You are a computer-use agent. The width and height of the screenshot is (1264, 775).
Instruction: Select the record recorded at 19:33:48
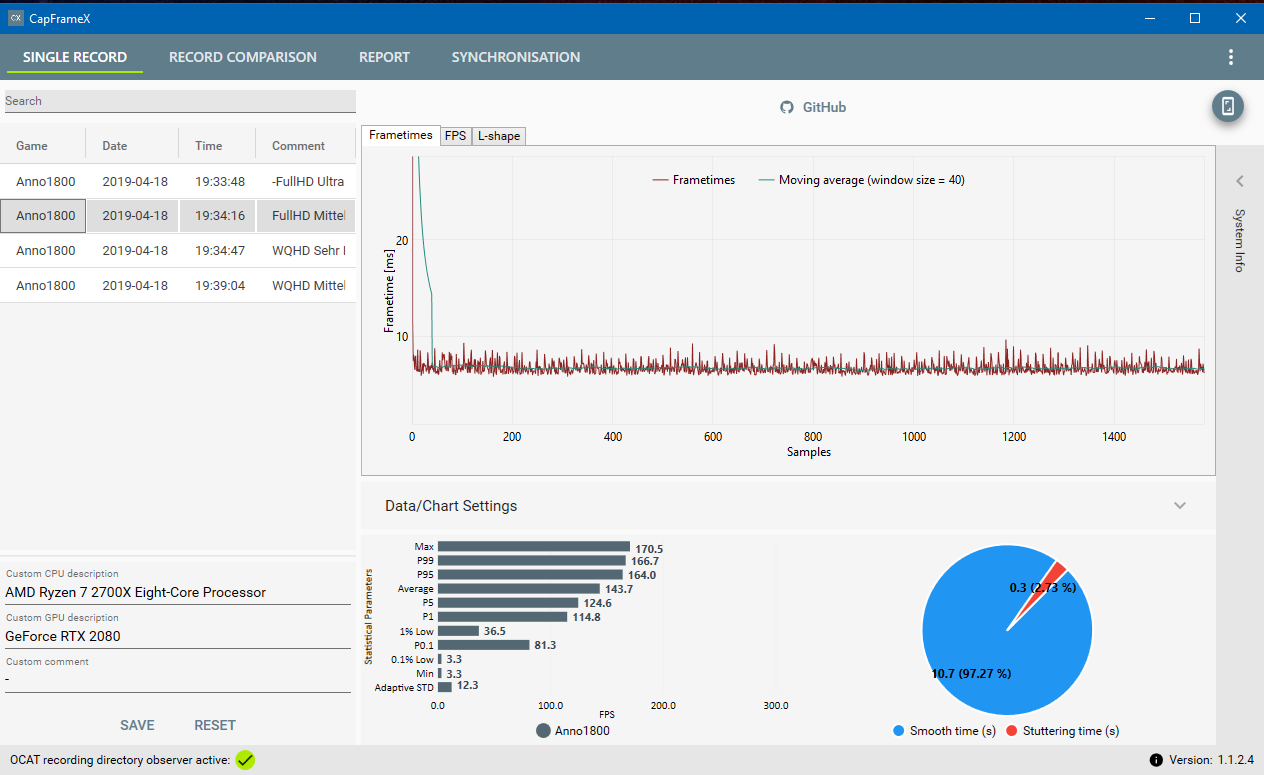click(178, 181)
